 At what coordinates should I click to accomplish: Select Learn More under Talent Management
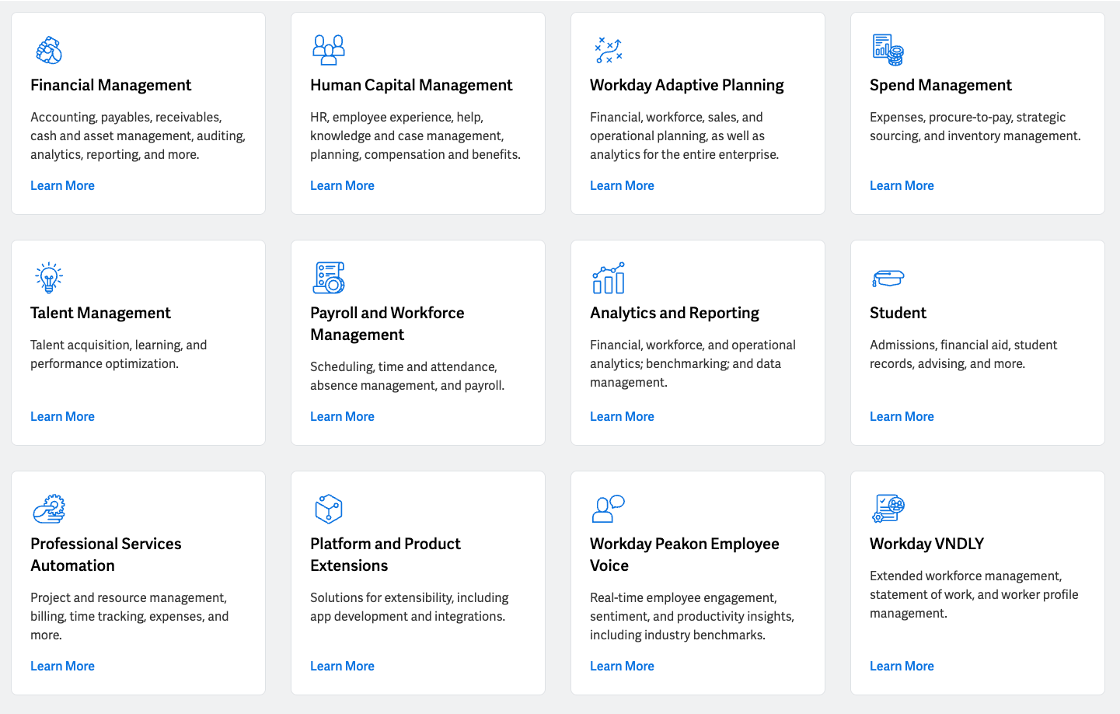(x=62, y=416)
